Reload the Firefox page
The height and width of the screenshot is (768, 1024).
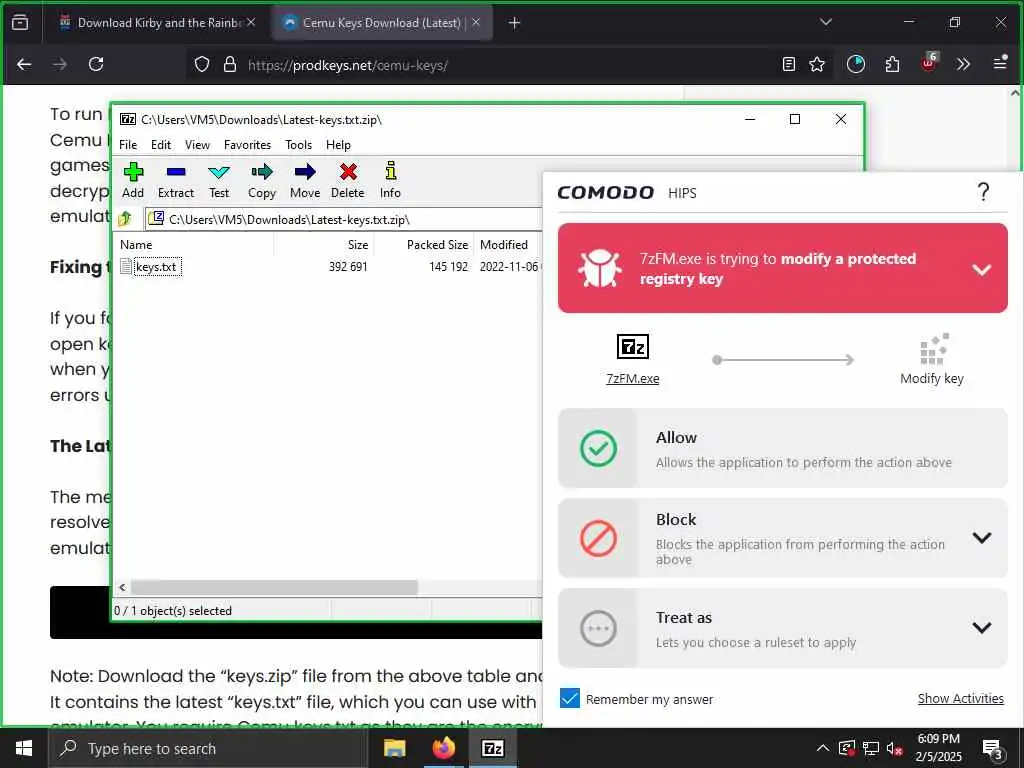click(x=96, y=64)
